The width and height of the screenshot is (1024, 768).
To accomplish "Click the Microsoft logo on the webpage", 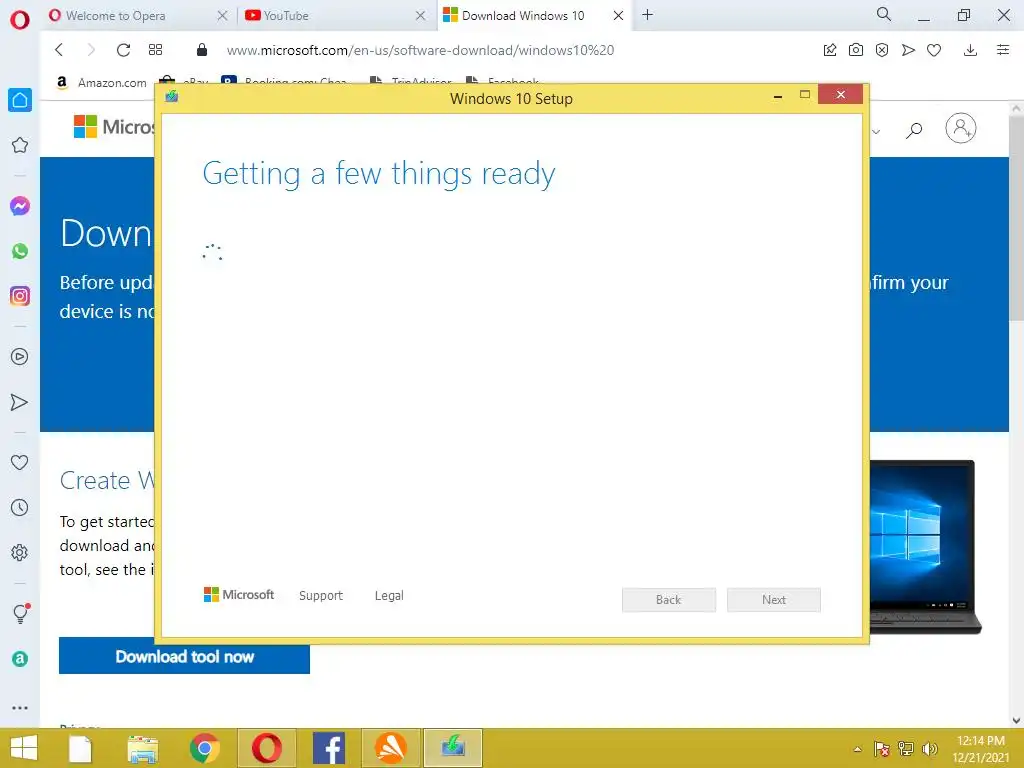I will [x=112, y=127].
